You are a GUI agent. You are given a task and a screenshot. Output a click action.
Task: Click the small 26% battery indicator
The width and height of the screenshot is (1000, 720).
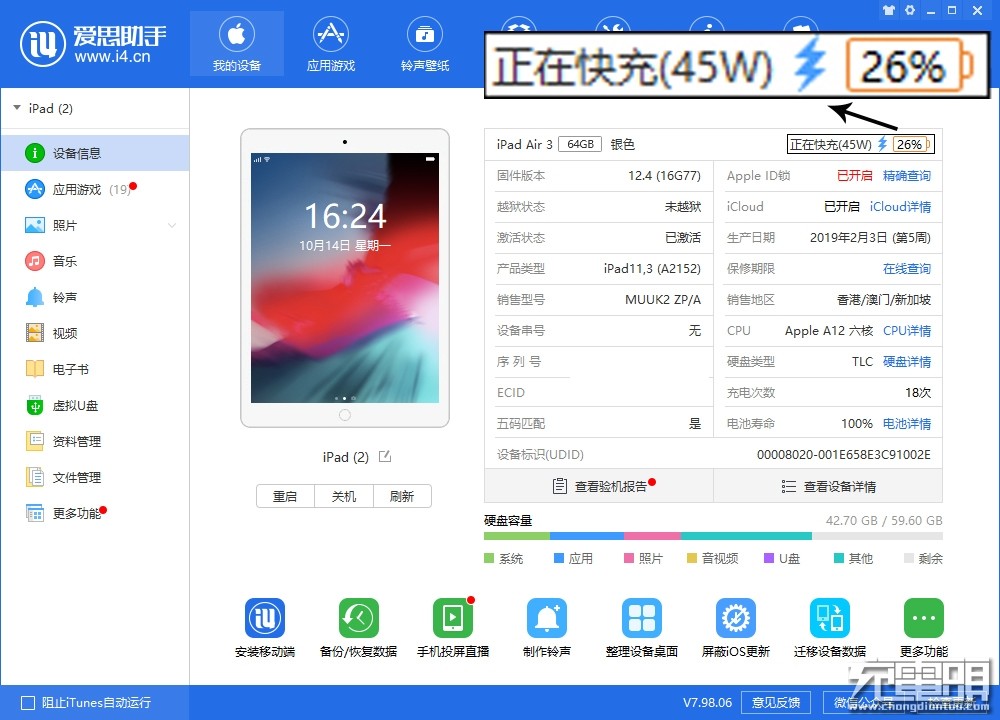[x=912, y=144]
